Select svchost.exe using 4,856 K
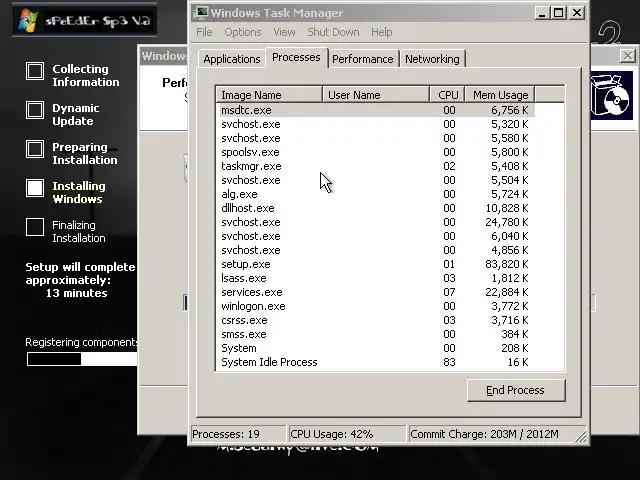Screen dimensions: 640x480 coord(377,250)
